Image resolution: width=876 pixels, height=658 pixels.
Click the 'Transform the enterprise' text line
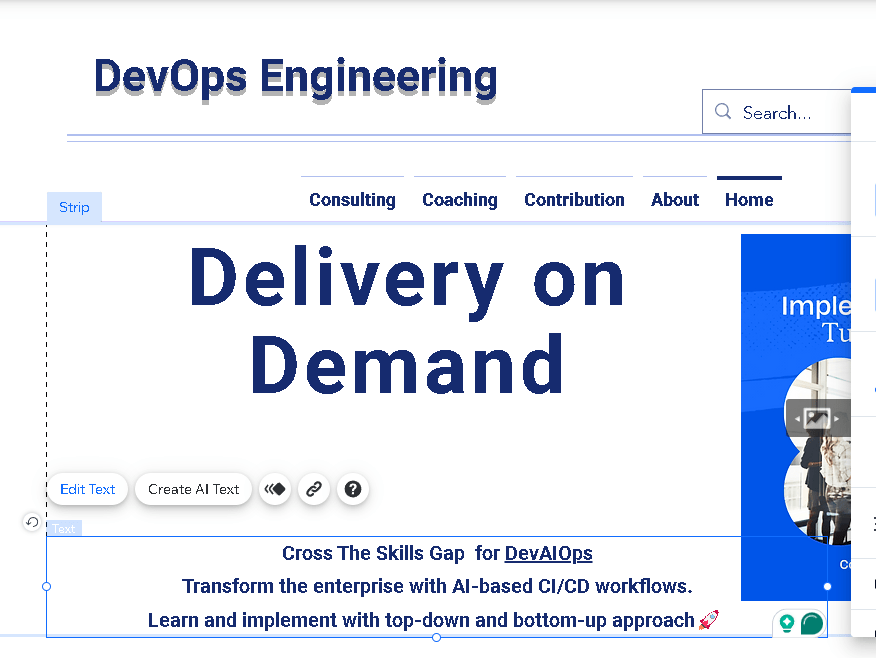[437, 587]
